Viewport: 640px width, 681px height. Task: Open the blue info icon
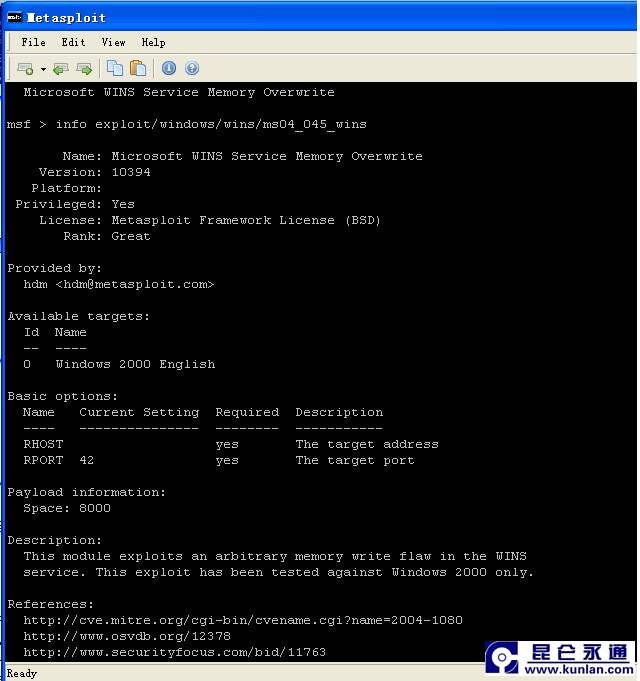[169, 68]
